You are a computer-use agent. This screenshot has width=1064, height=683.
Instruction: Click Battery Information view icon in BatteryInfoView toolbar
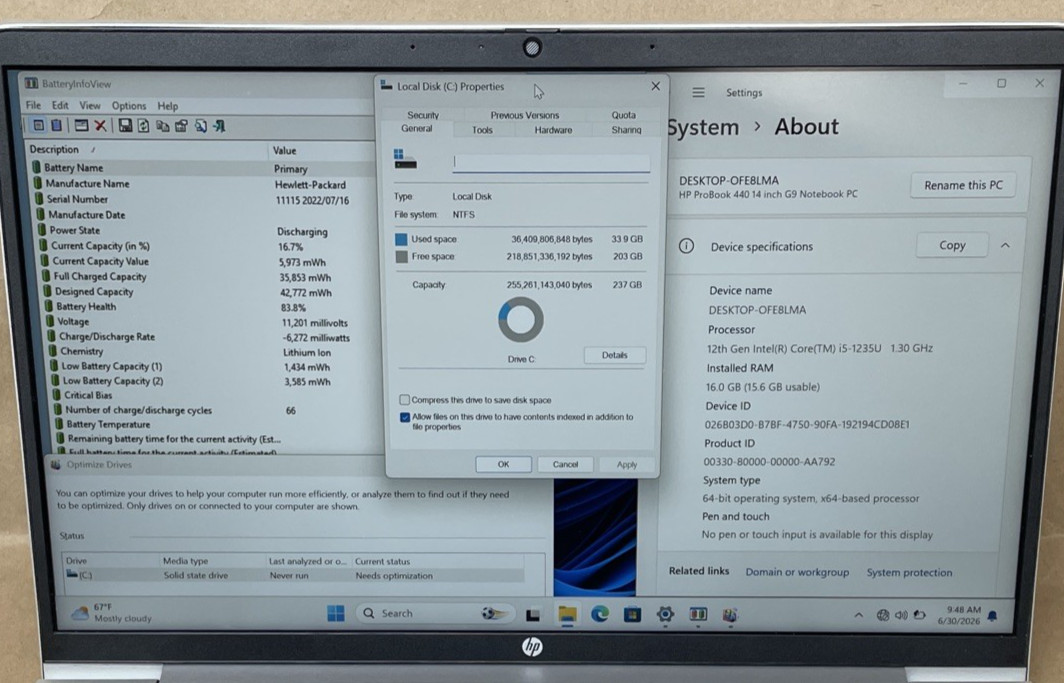point(39,125)
